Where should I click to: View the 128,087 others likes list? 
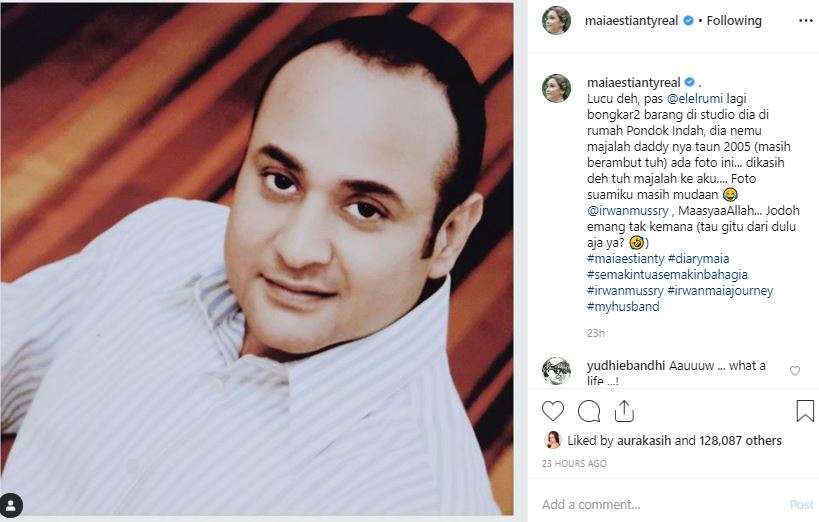point(740,440)
